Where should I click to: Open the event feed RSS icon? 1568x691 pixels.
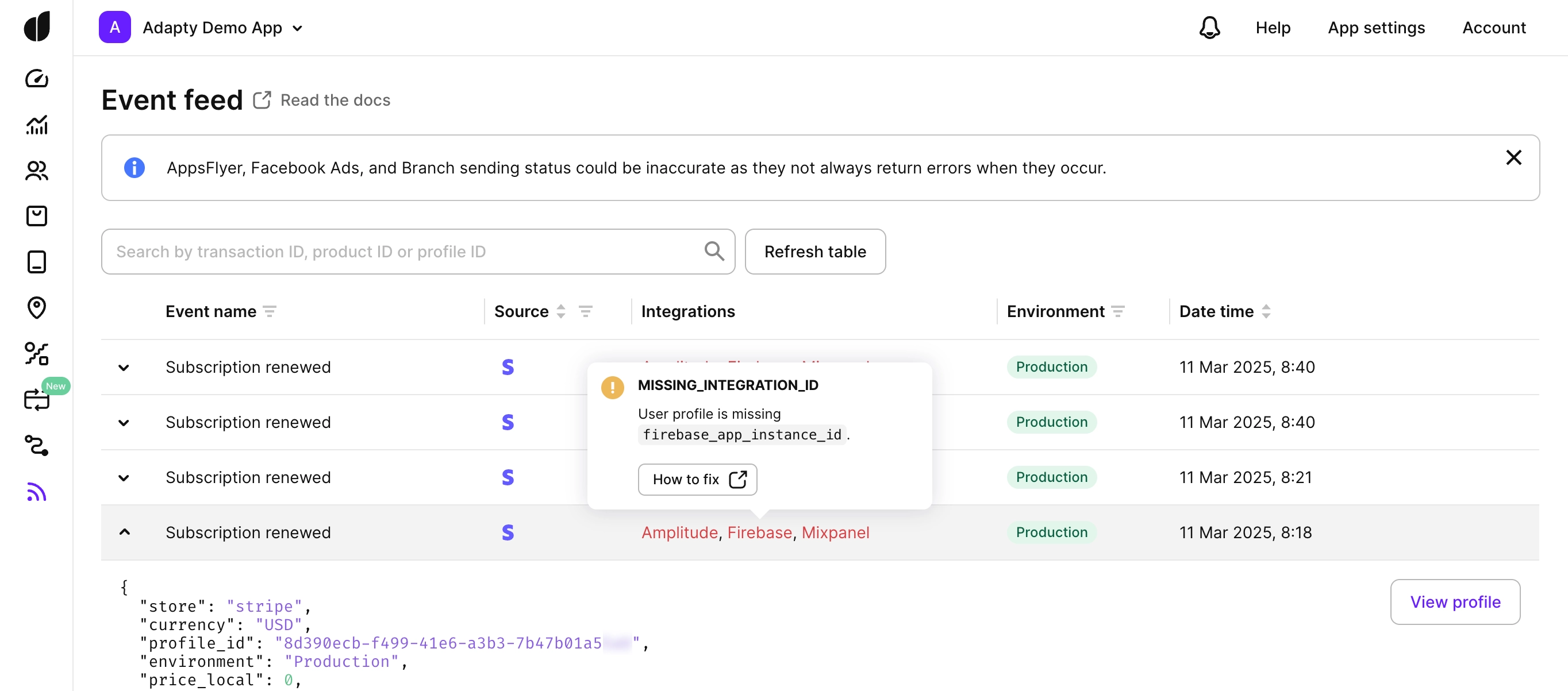(37, 492)
